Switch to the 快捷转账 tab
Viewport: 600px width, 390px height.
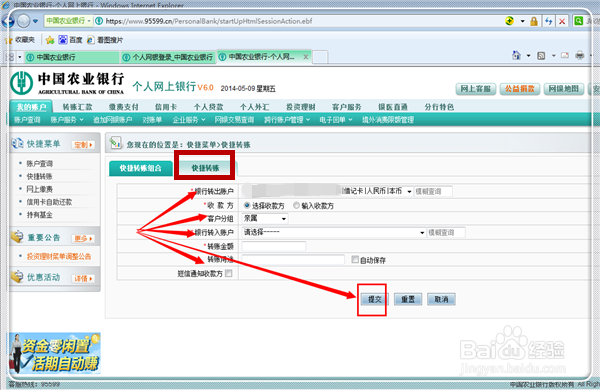tap(205, 168)
